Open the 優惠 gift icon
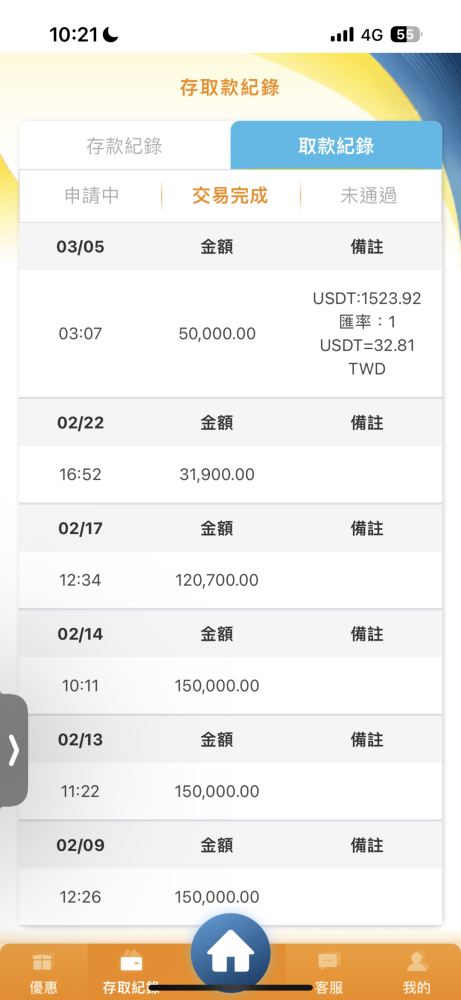Image resolution: width=461 pixels, height=1000 pixels. click(x=43, y=962)
